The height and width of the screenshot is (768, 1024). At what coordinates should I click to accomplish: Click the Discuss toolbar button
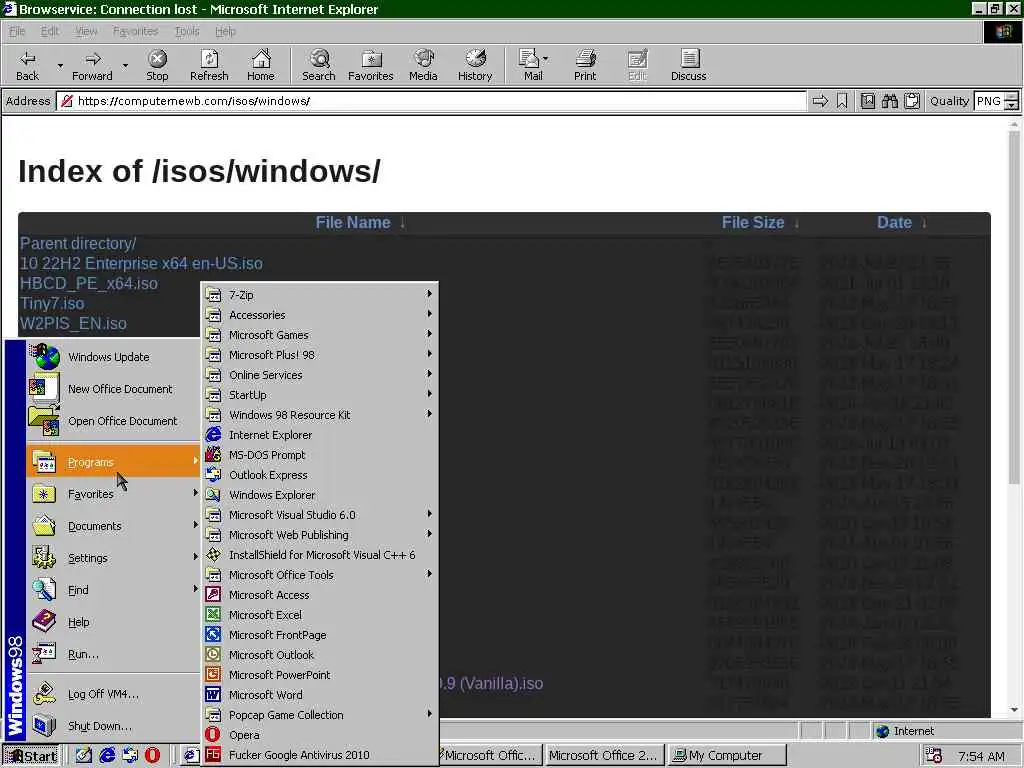(x=688, y=65)
